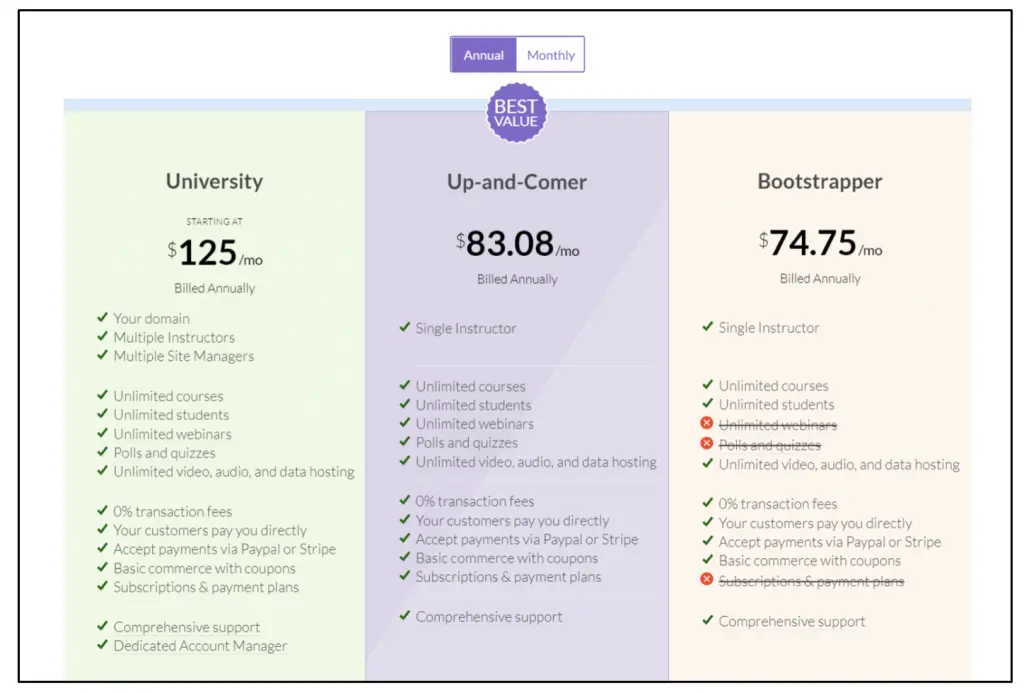
Task: Click checkmark beside Dedicated Account Manager
Action: coord(102,645)
